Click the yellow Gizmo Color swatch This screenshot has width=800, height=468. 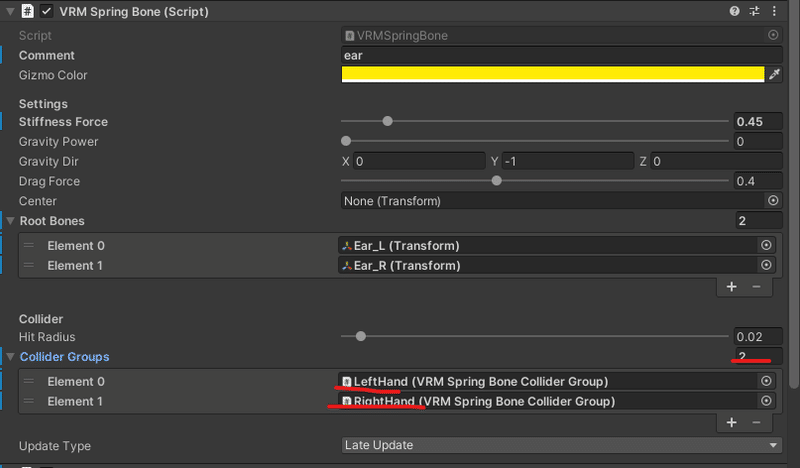552,74
